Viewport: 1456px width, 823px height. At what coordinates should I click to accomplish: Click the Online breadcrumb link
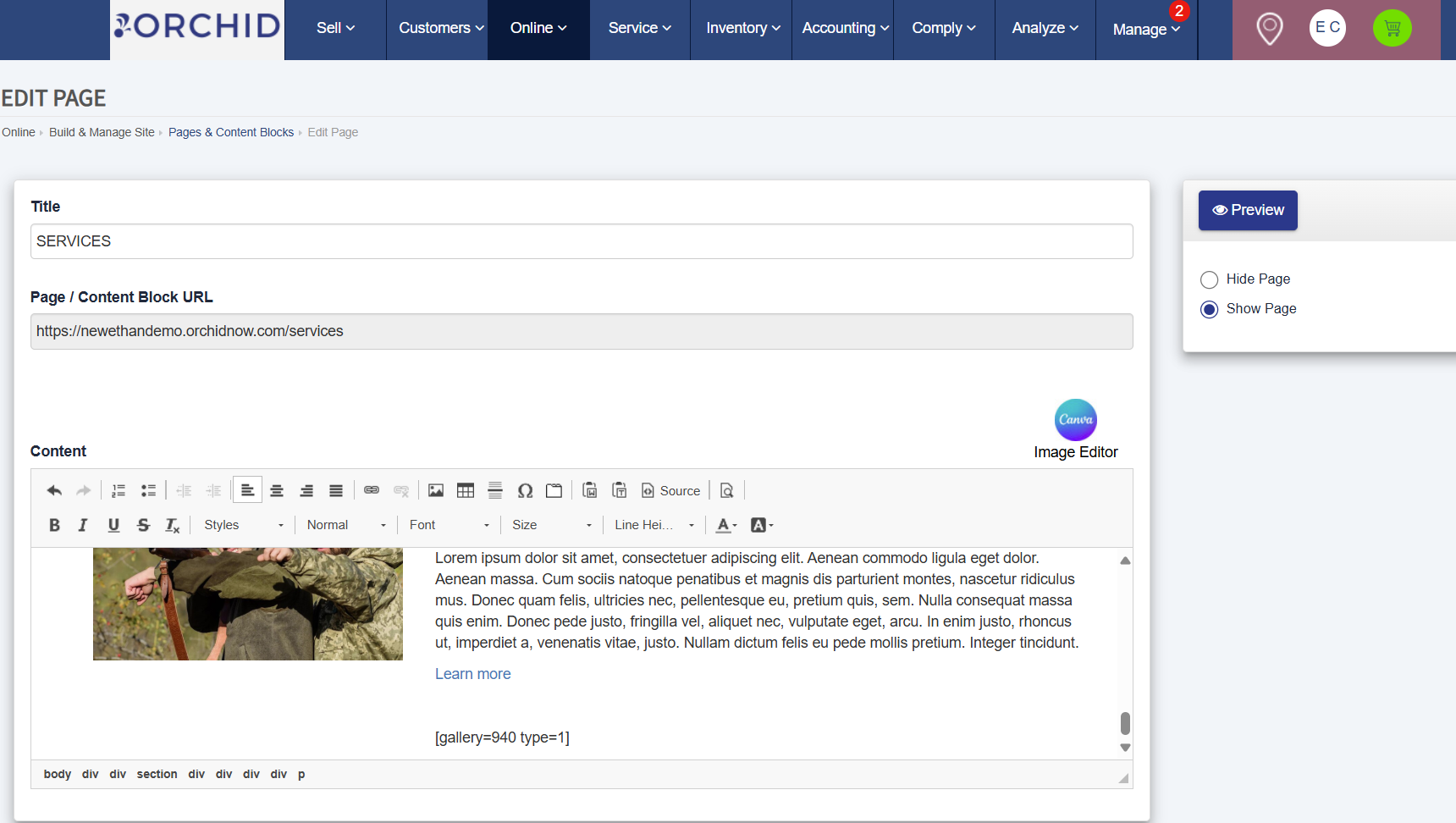(19, 132)
